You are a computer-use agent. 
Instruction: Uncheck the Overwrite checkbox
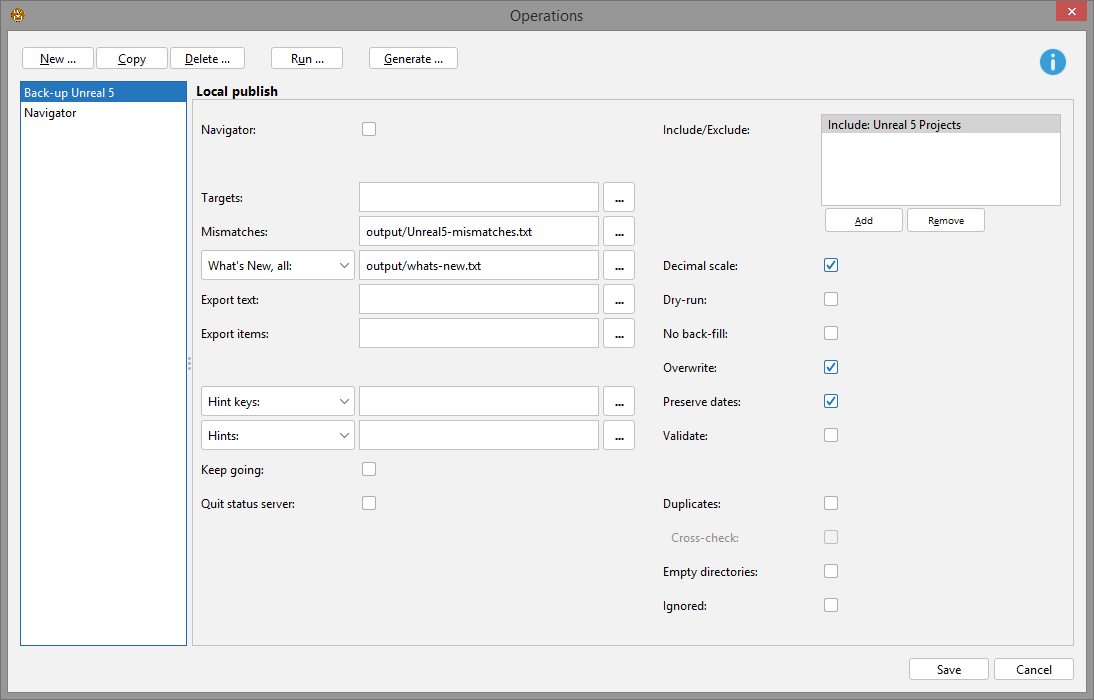click(831, 367)
